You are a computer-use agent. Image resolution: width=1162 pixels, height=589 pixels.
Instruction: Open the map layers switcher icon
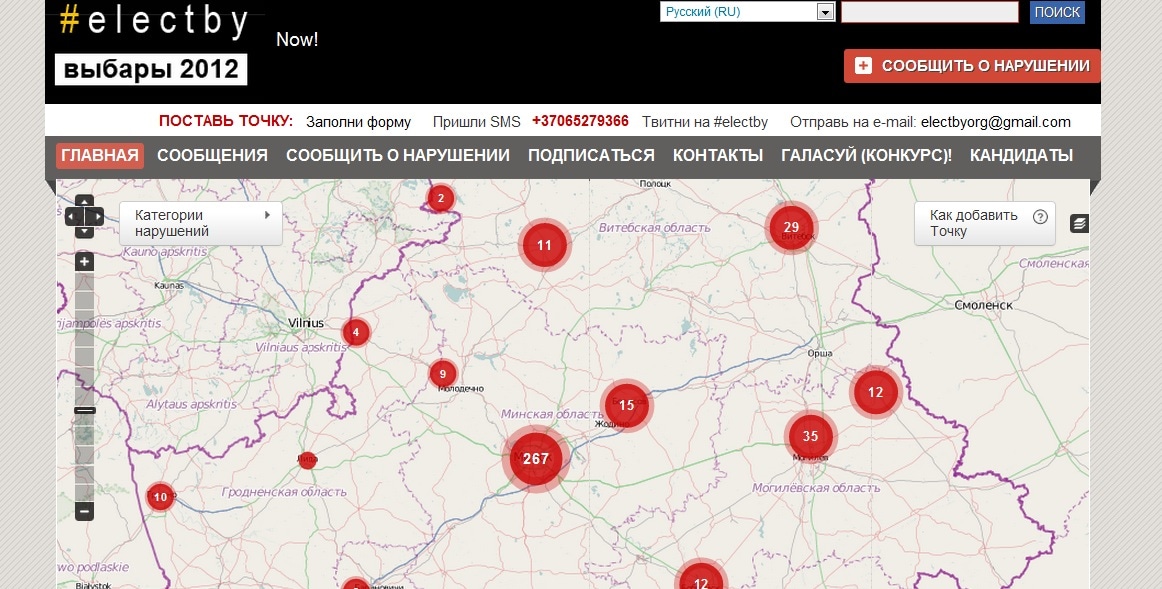(1079, 223)
